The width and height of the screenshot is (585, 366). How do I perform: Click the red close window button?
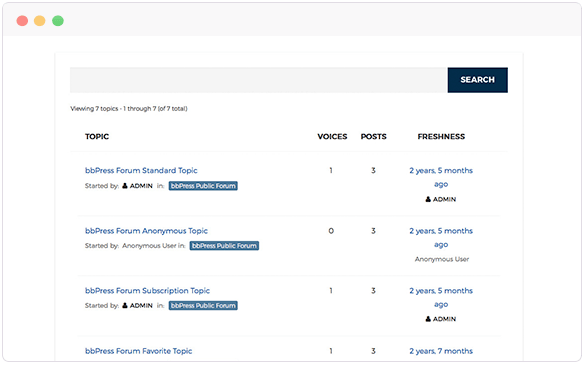click(22, 21)
